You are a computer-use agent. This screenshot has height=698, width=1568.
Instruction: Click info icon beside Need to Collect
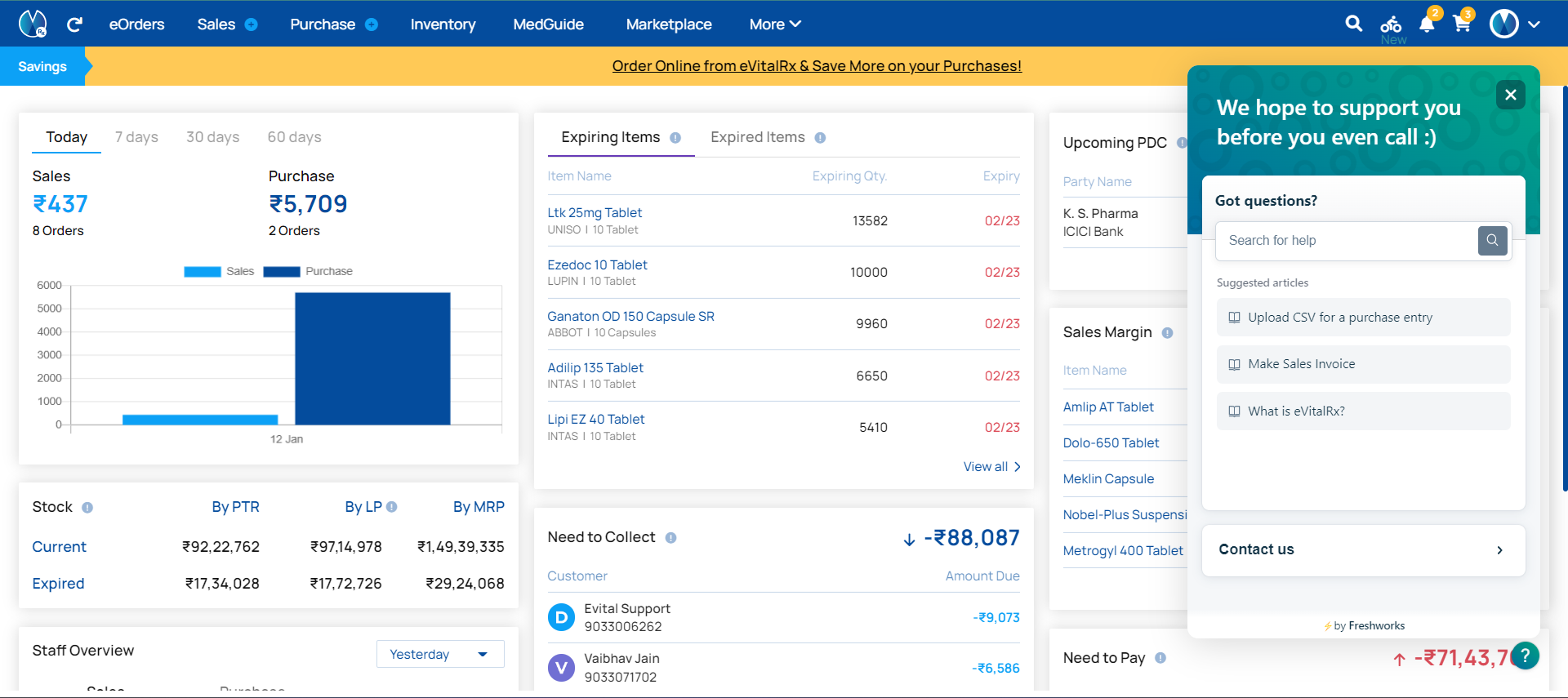click(x=670, y=538)
